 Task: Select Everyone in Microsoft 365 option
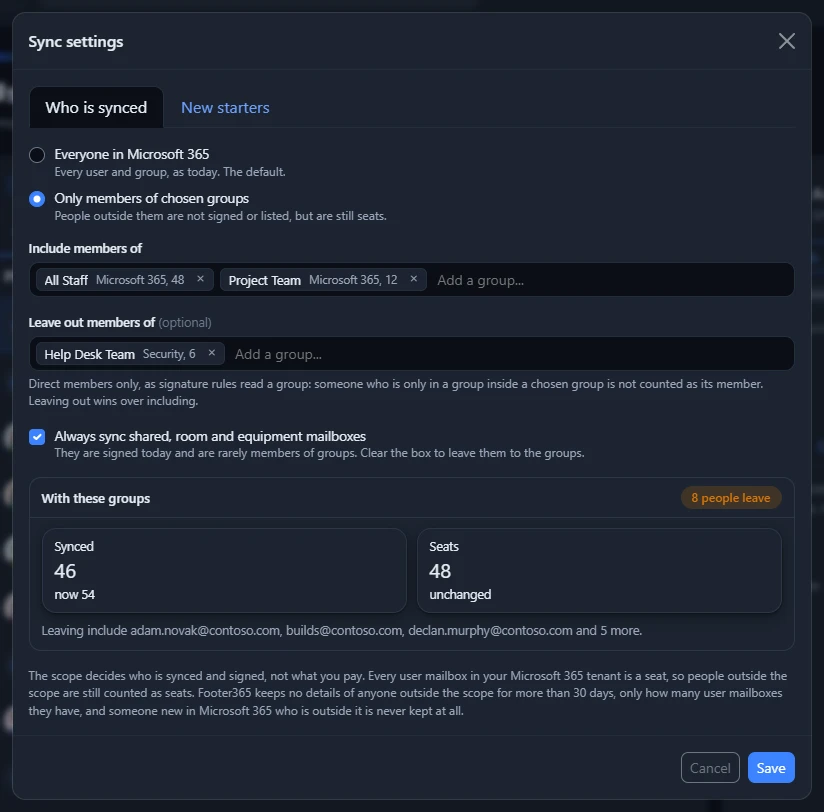coord(37,155)
